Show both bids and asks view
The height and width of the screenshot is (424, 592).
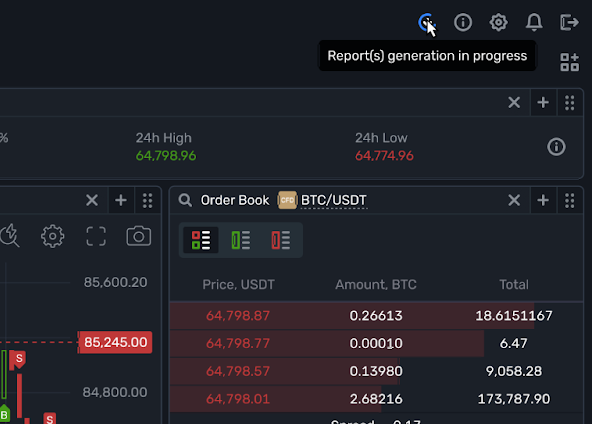coord(200,240)
